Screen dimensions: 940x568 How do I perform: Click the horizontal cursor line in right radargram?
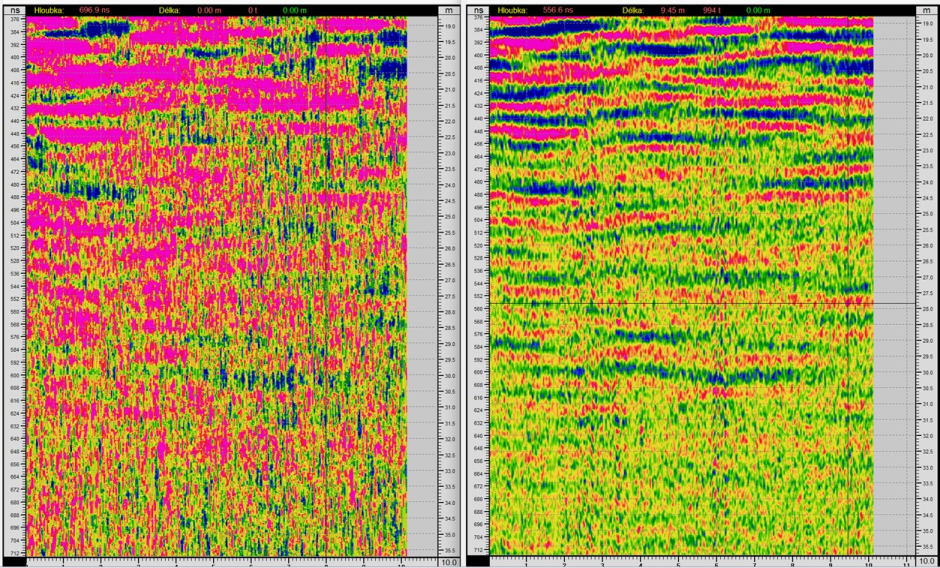680,303
